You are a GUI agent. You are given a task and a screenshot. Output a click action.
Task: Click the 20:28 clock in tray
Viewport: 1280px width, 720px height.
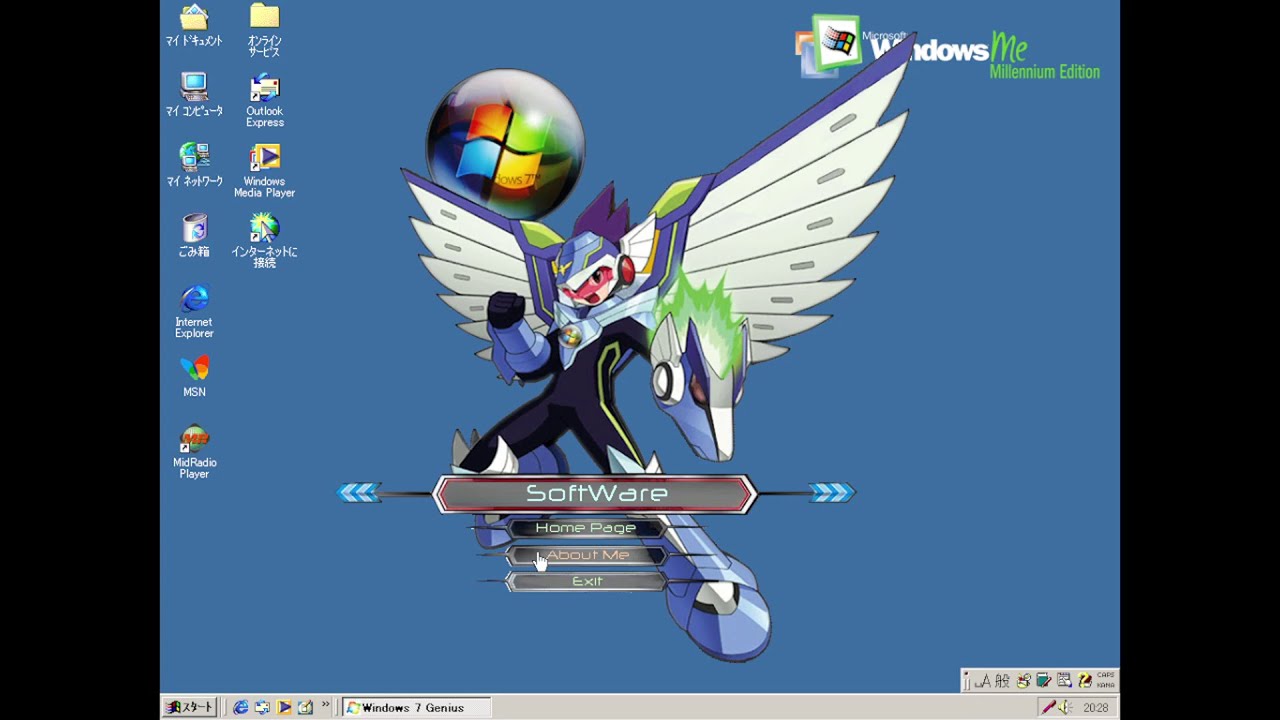[x=1095, y=707]
